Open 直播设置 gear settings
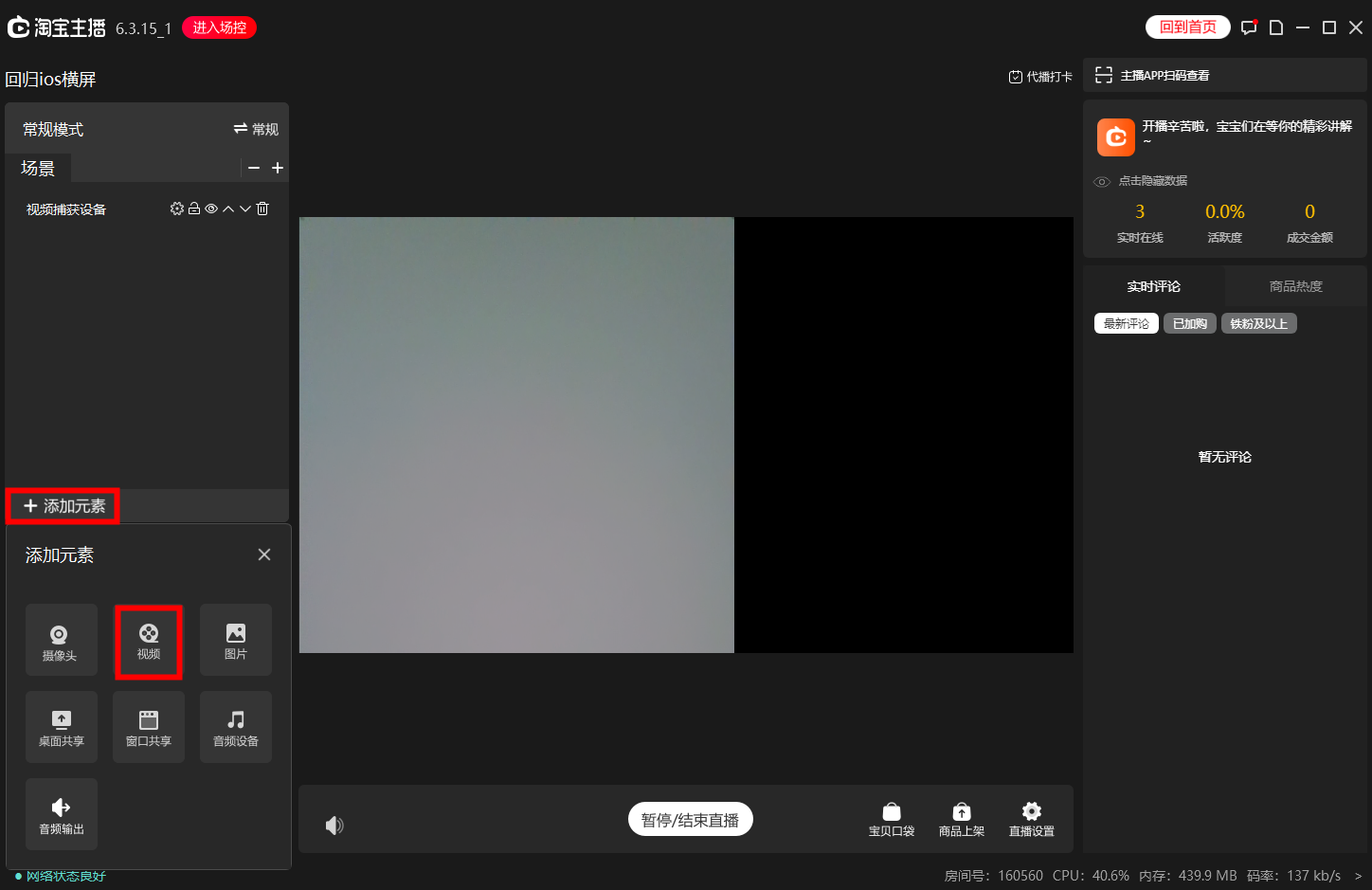The height and width of the screenshot is (890, 1372). [1032, 820]
